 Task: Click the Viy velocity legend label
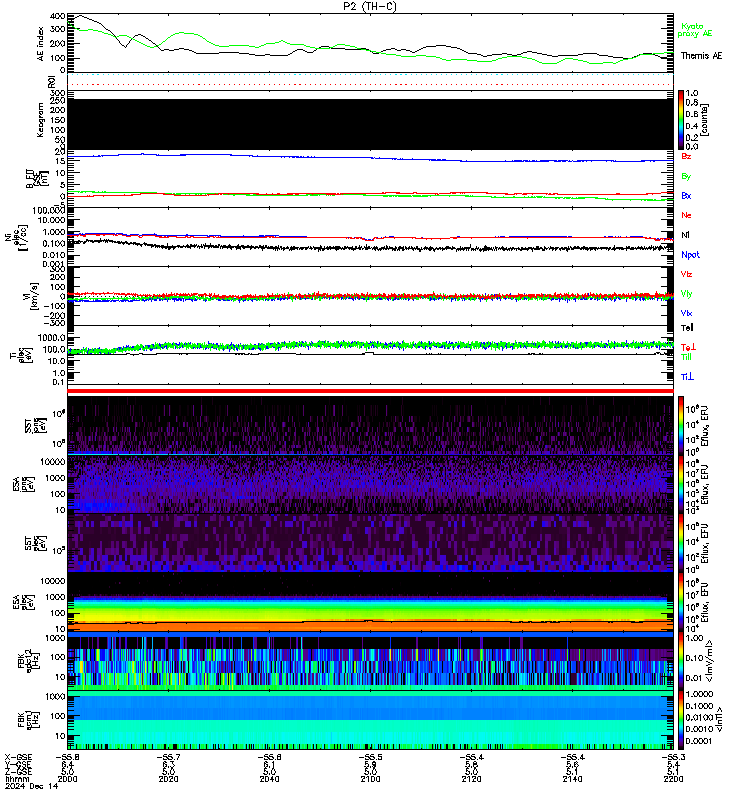tap(686, 294)
